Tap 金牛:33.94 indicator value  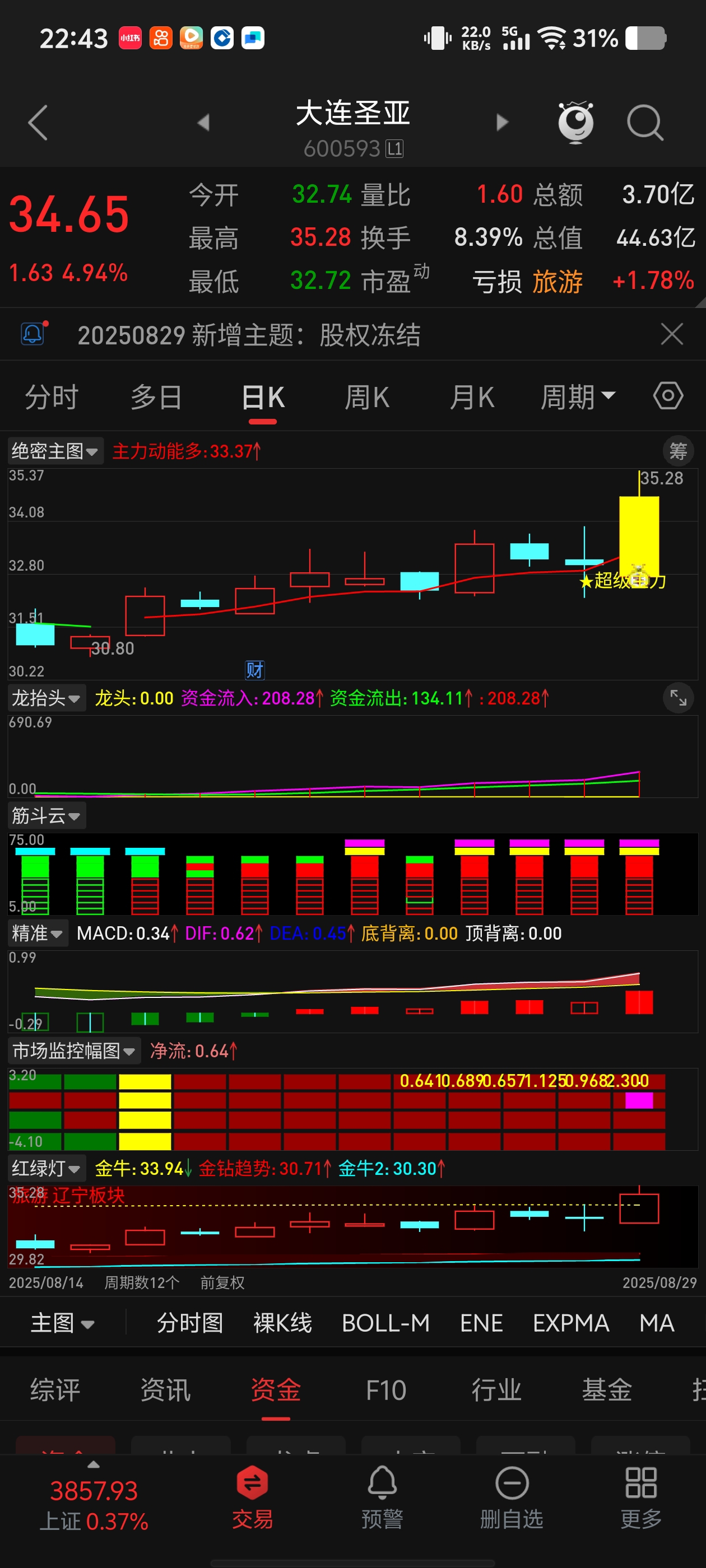[143, 1168]
